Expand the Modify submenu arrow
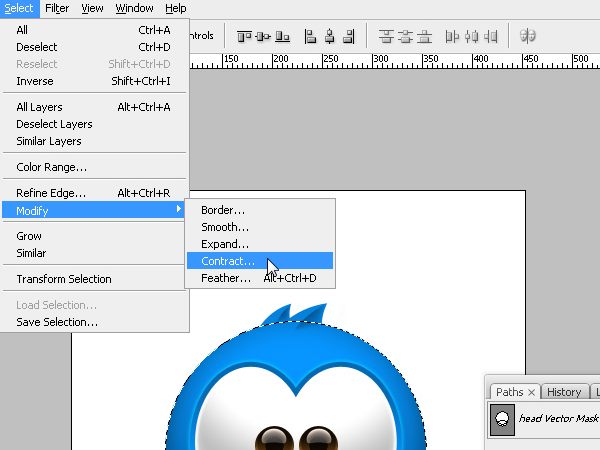Screen dimensions: 600x450 (178, 209)
